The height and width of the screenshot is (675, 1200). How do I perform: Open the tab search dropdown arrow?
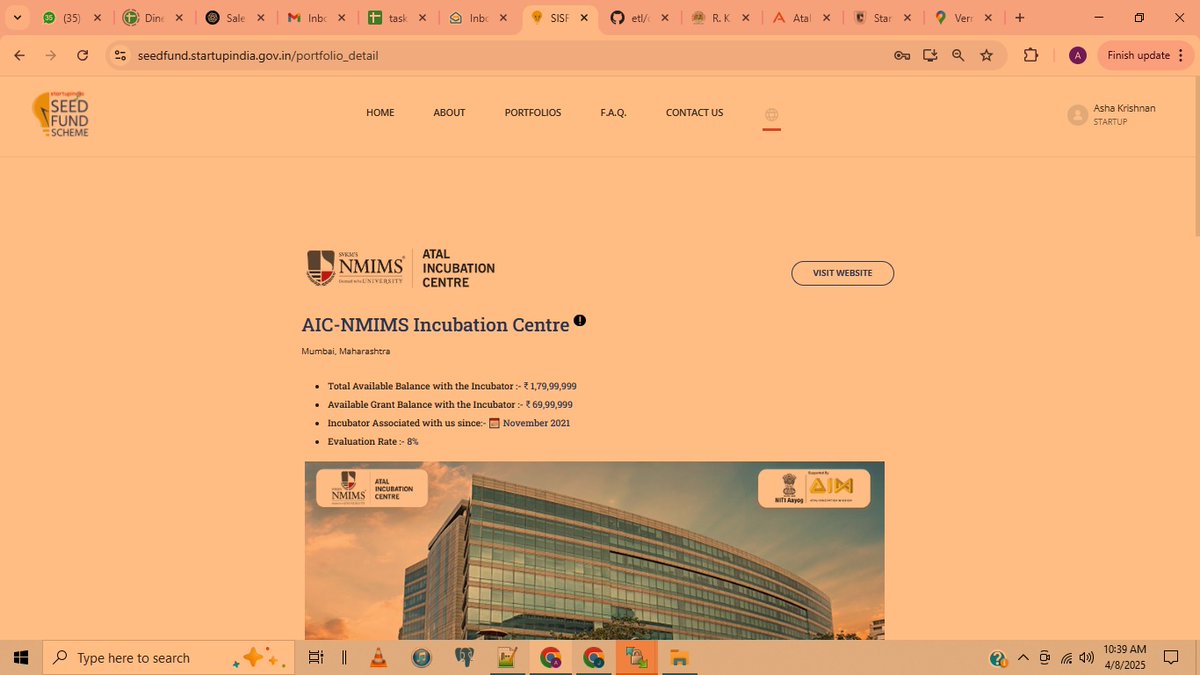pyautogui.click(x=17, y=18)
